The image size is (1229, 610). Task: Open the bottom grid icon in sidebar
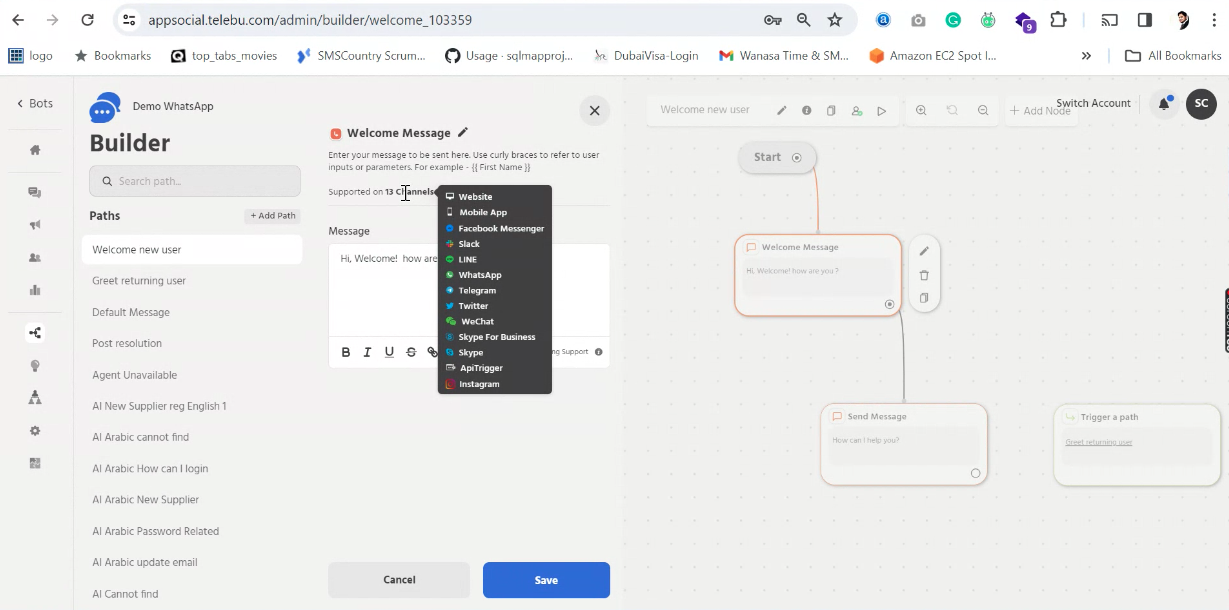pos(35,463)
